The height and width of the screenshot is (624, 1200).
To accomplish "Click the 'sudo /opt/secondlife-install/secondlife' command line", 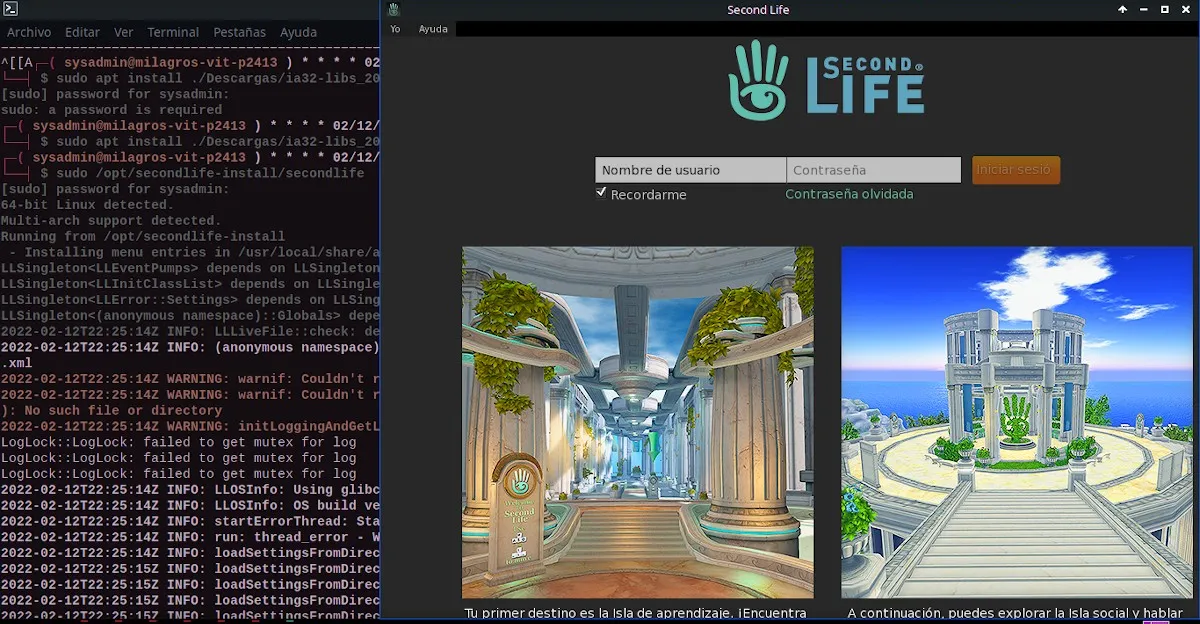I will 210,173.
